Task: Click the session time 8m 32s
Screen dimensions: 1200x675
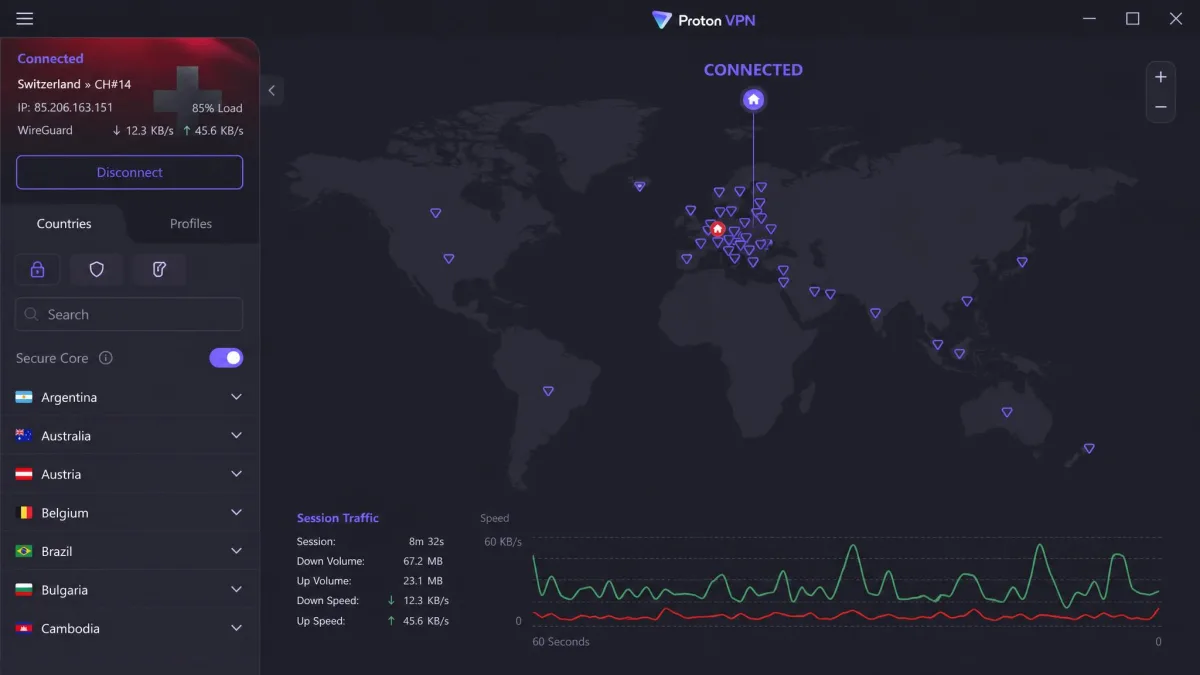Action: (x=426, y=541)
